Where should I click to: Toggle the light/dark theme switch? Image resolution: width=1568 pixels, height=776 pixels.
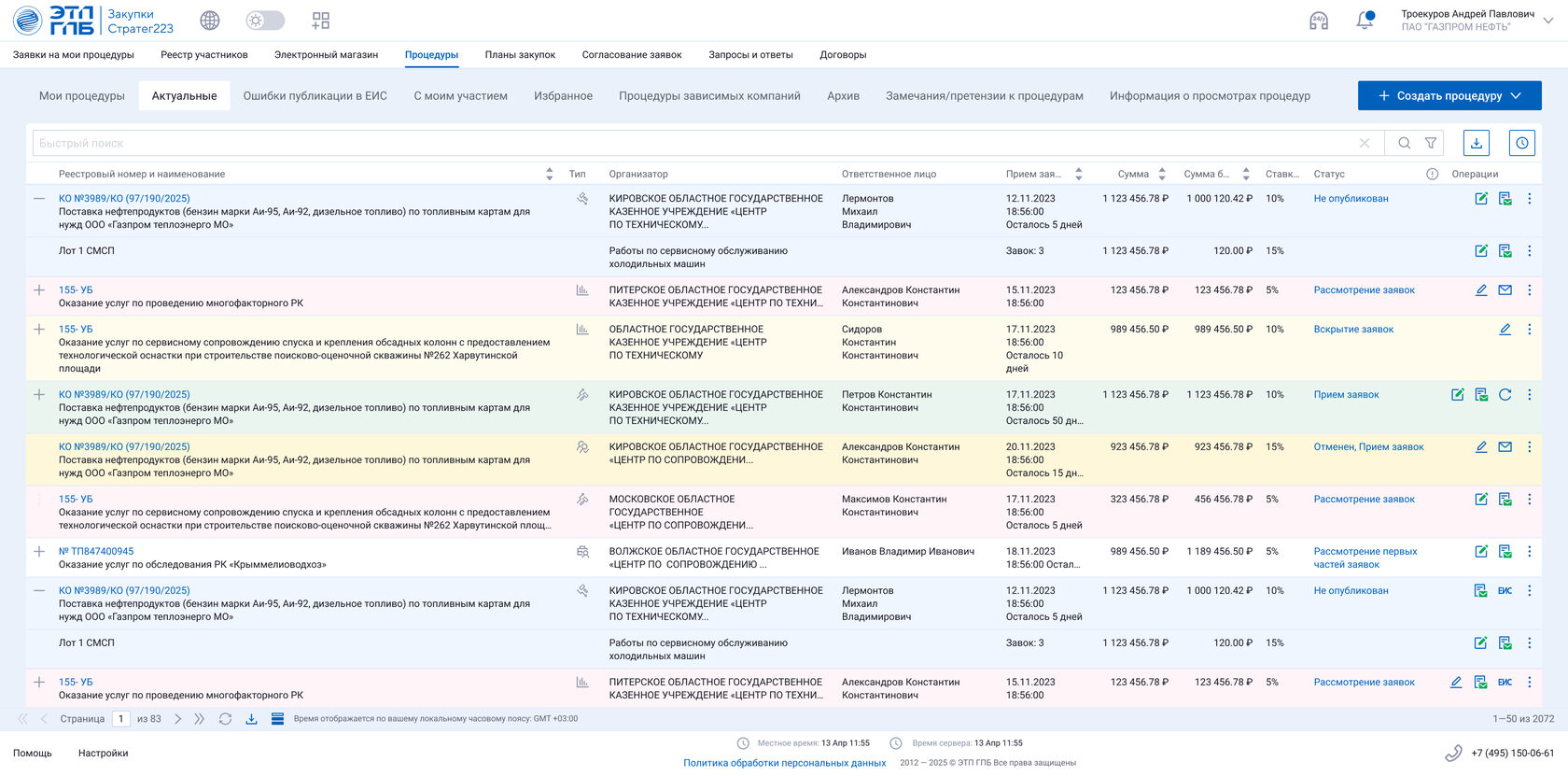265,21
